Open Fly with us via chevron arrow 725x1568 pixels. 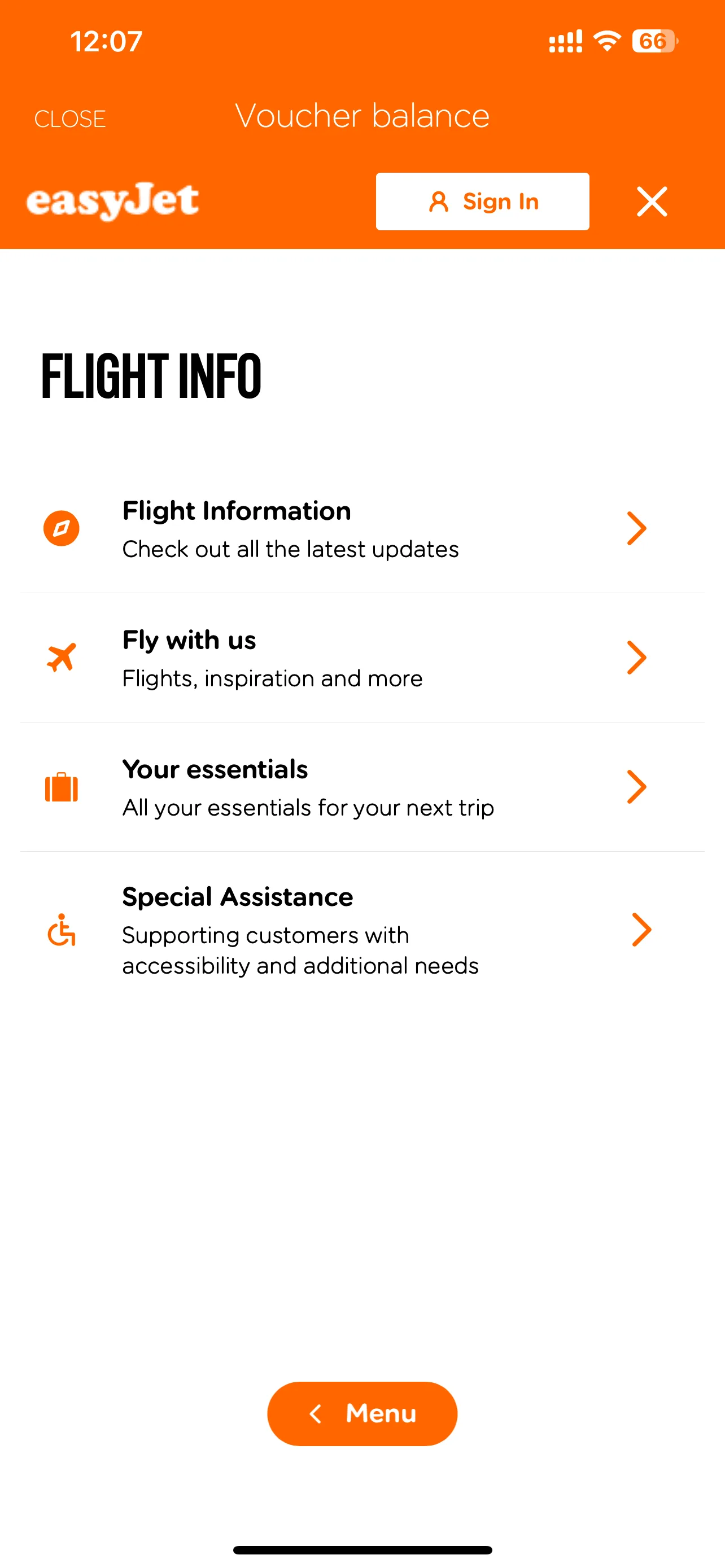pos(636,658)
